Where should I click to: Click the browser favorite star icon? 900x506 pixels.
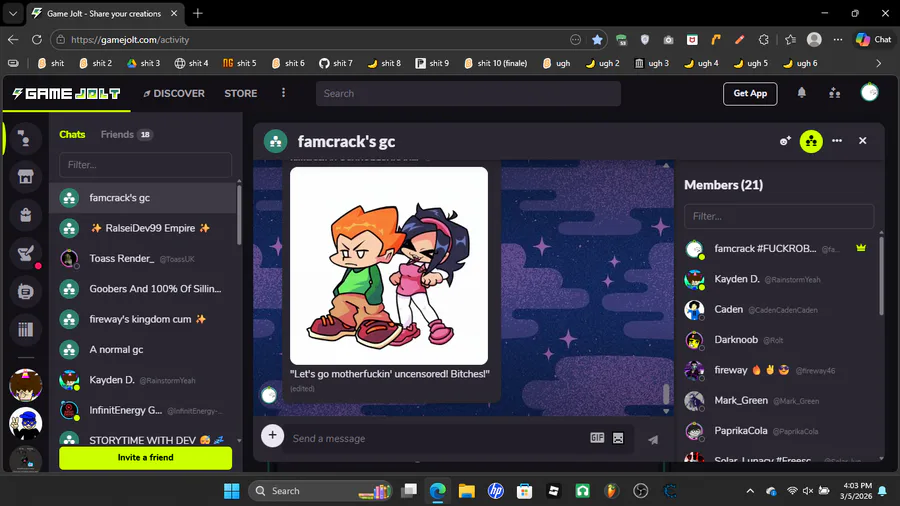click(x=597, y=40)
